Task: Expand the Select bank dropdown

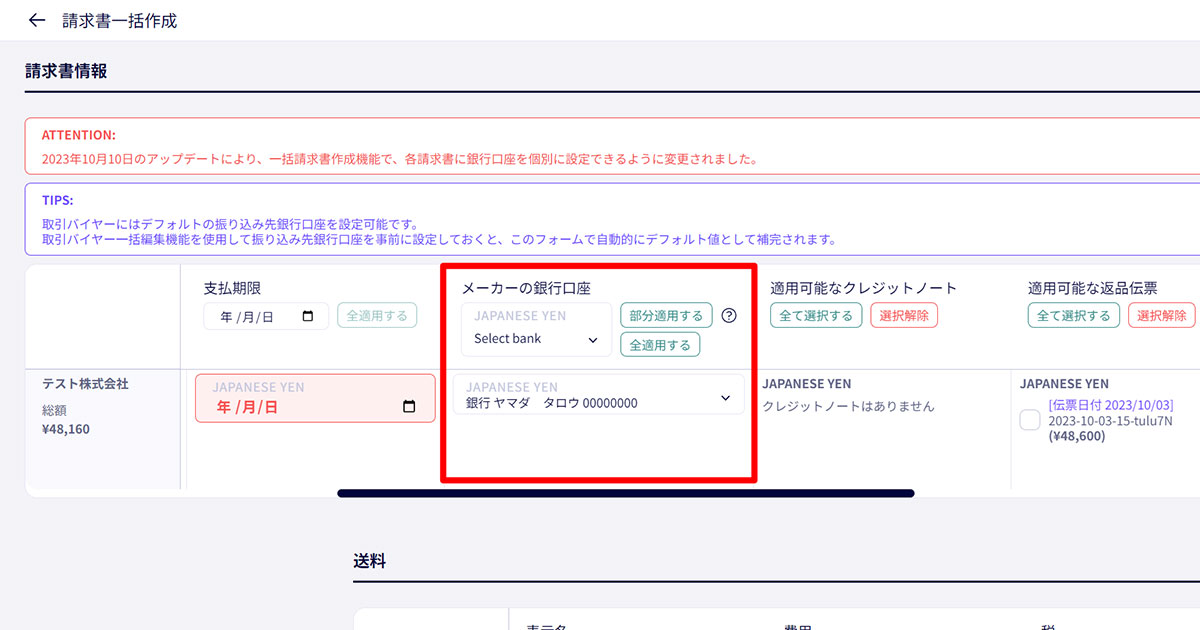Action: click(x=536, y=330)
